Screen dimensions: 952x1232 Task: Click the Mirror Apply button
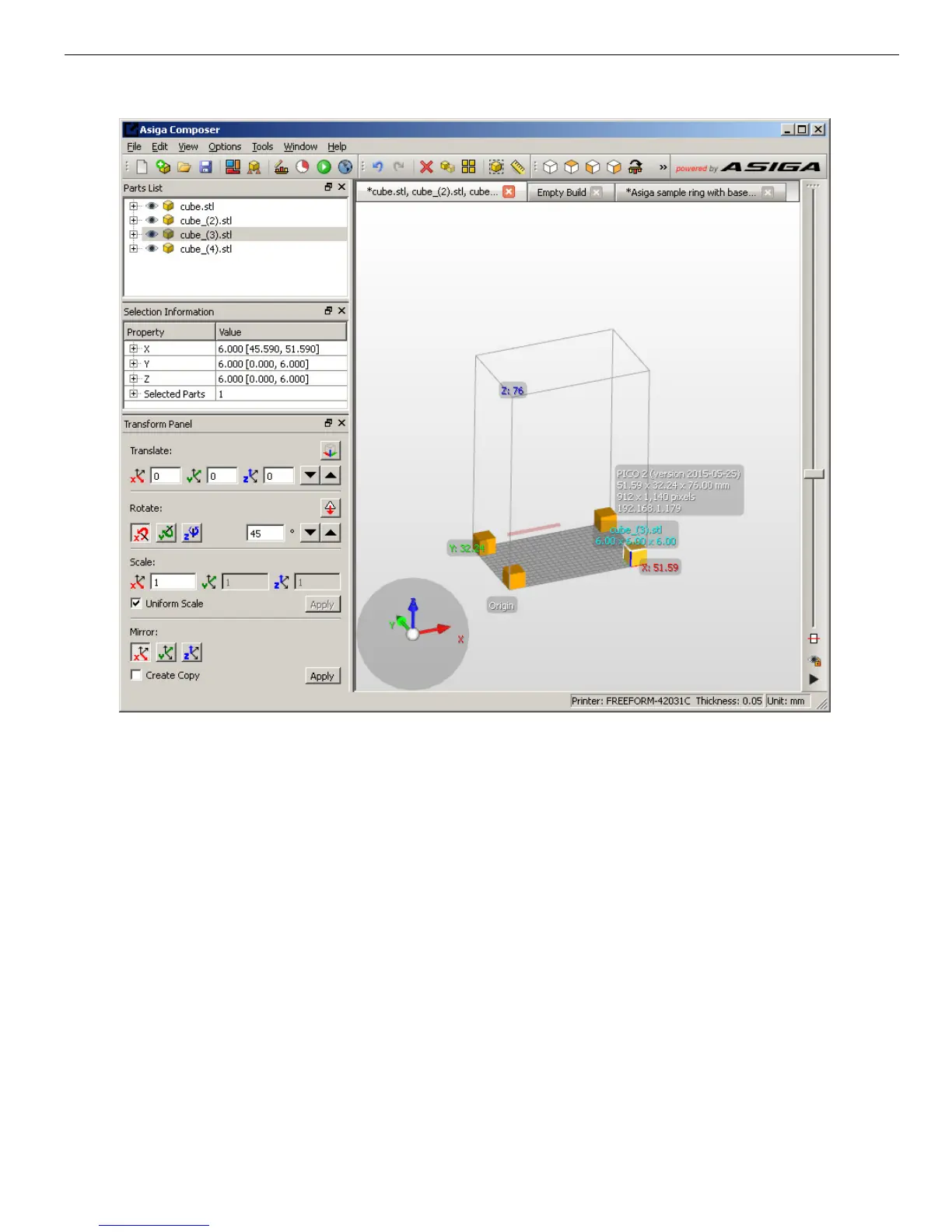click(x=322, y=676)
